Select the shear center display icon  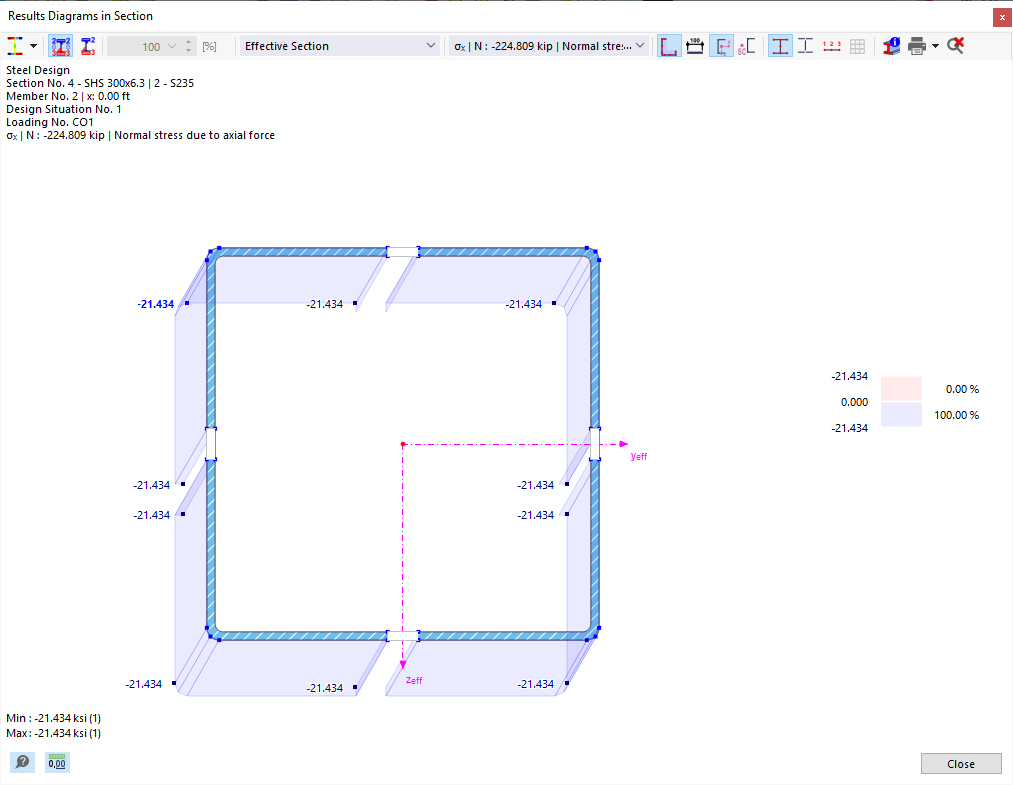tap(746, 45)
